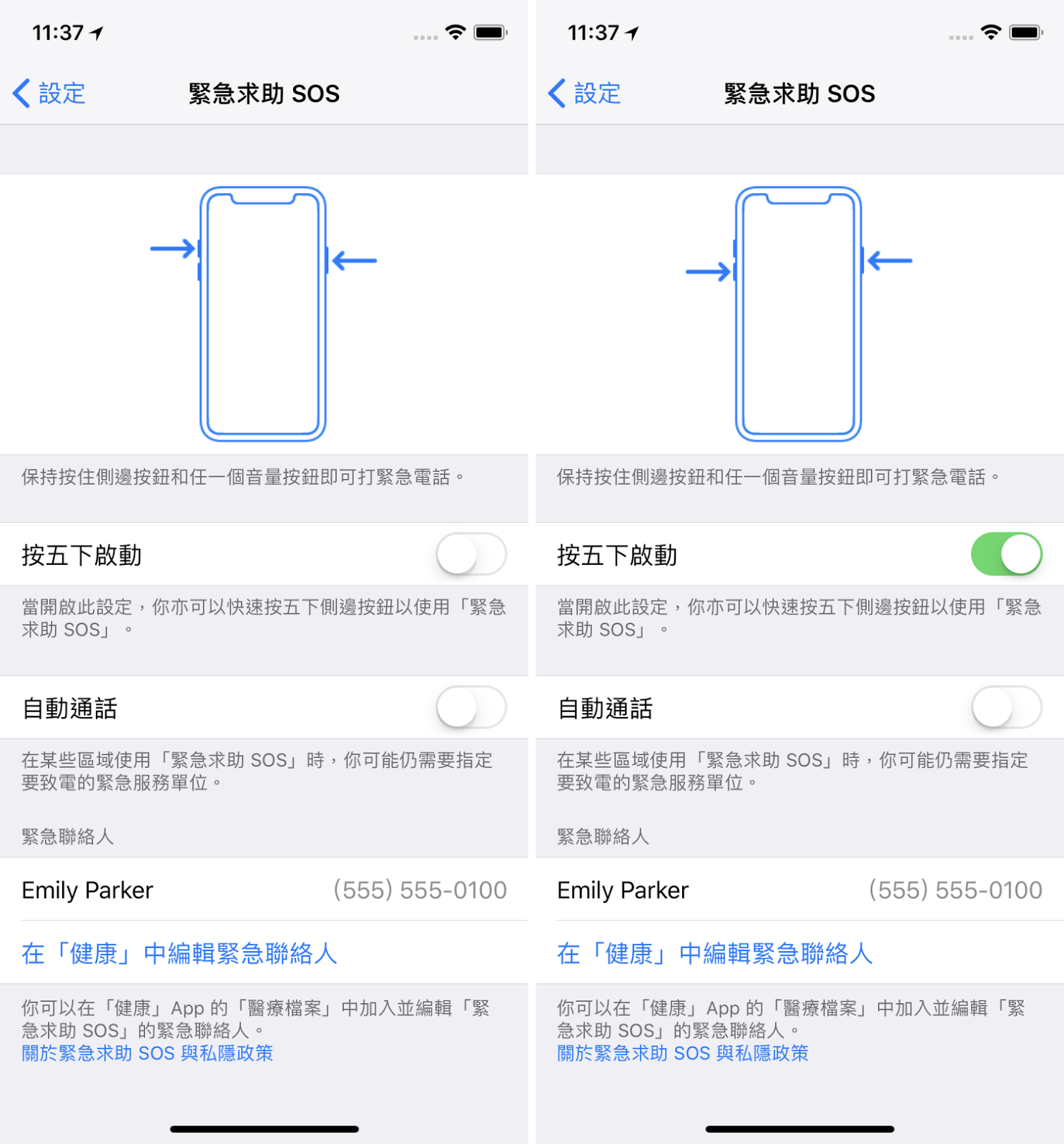Viewport: 1064px width, 1144px height.
Task: Open 在「健康」中編輯緊急聯絡人 in the right screen
Action: pyautogui.click(x=714, y=953)
